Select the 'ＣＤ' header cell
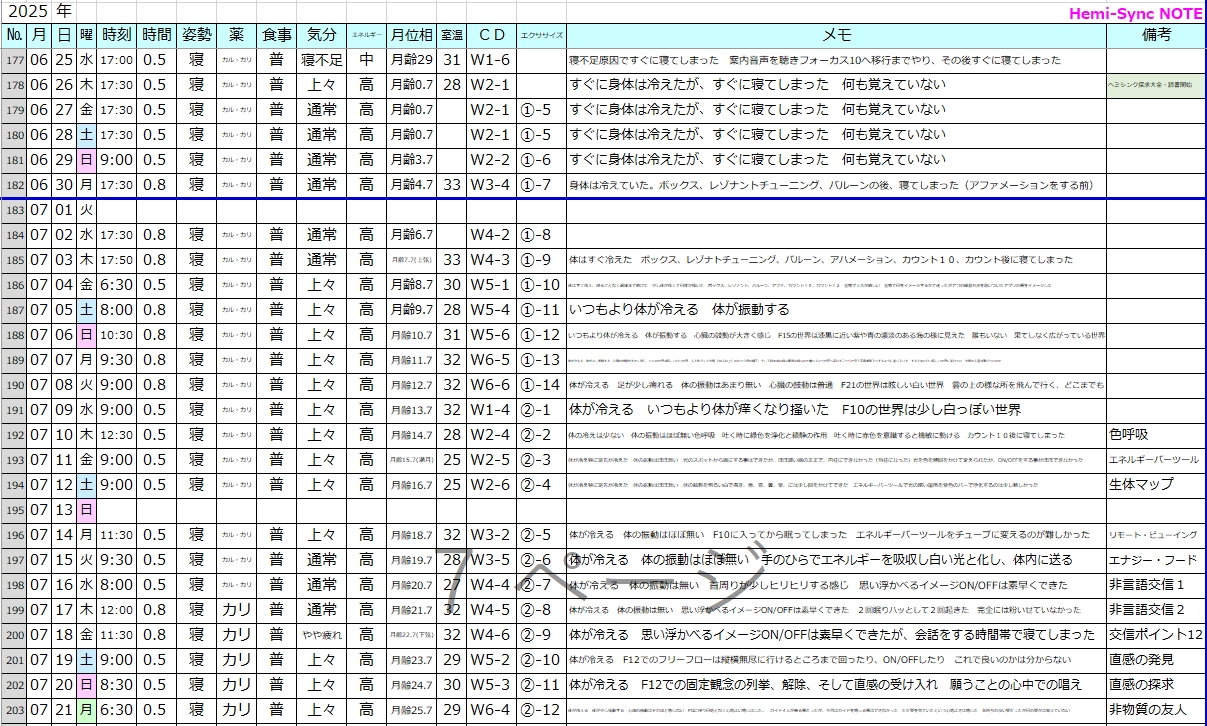Viewport: 1207px width, 726px height. coord(491,35)
